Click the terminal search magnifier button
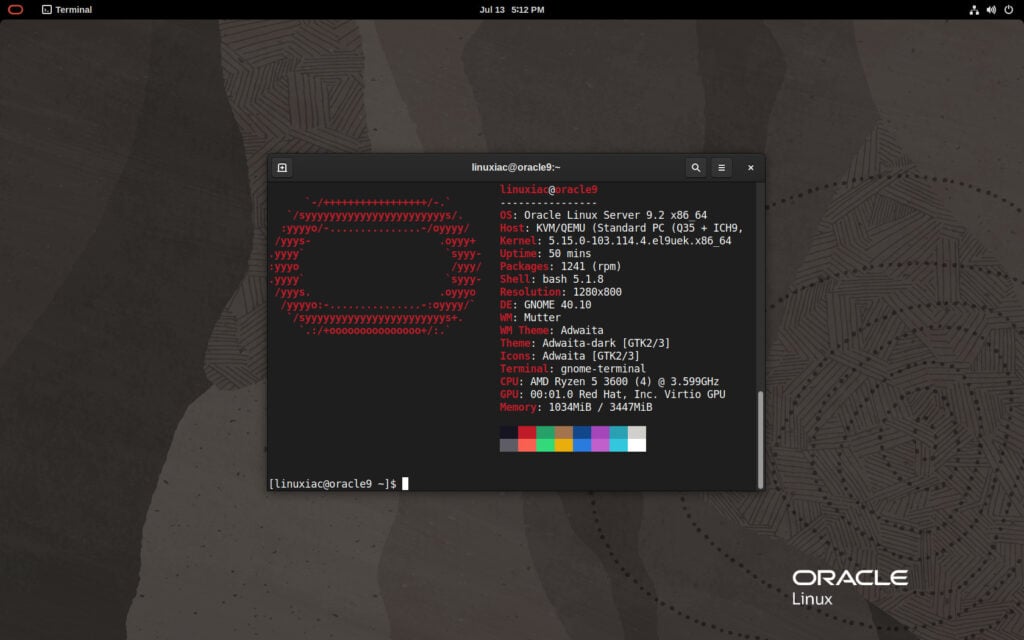Viewport: 1024px width, 640px height. [696, 168]
